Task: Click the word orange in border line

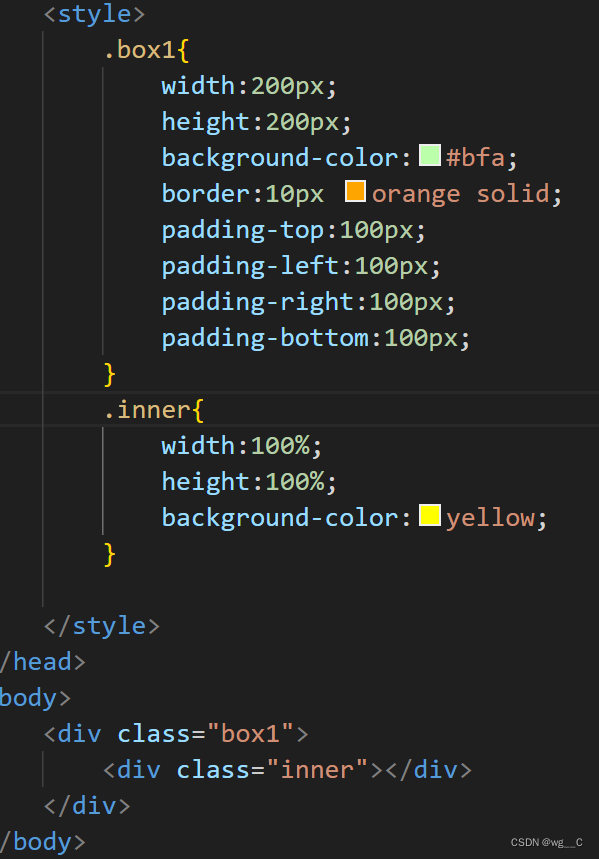Action: (416, 194)
